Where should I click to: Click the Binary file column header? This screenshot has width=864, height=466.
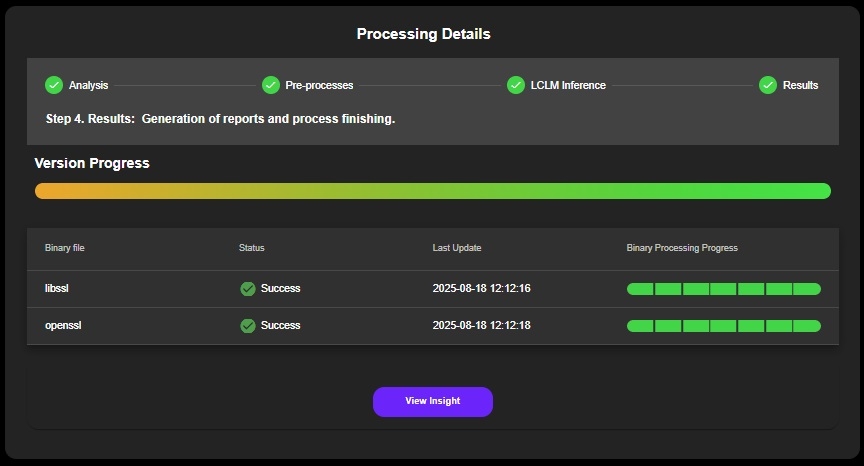pos(72,248)
